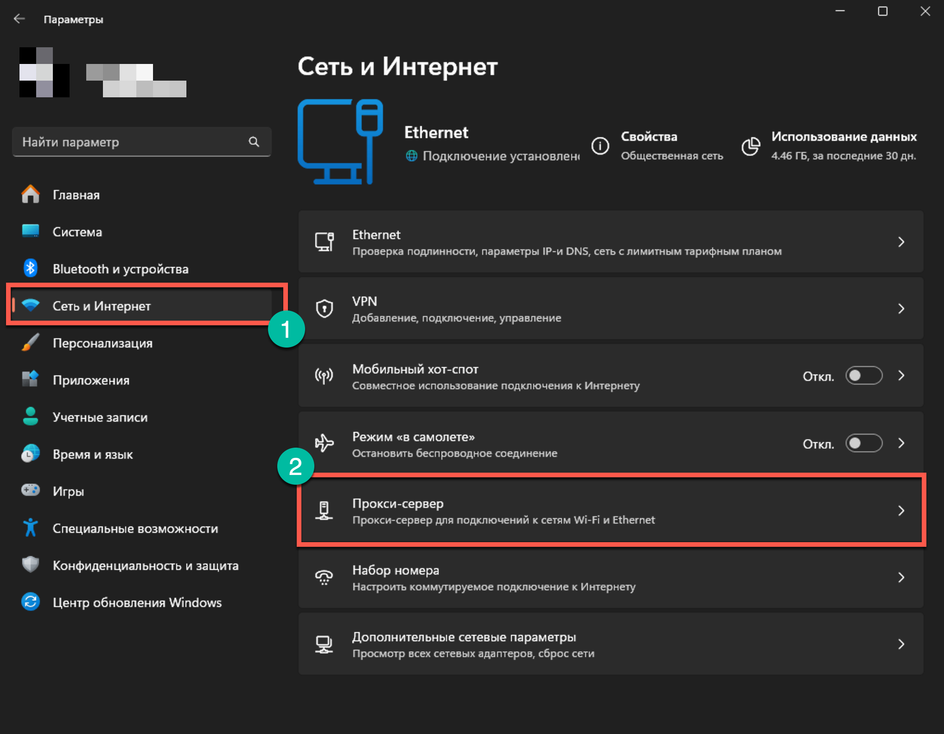Click the Главная home icon

tap(31, 194)
